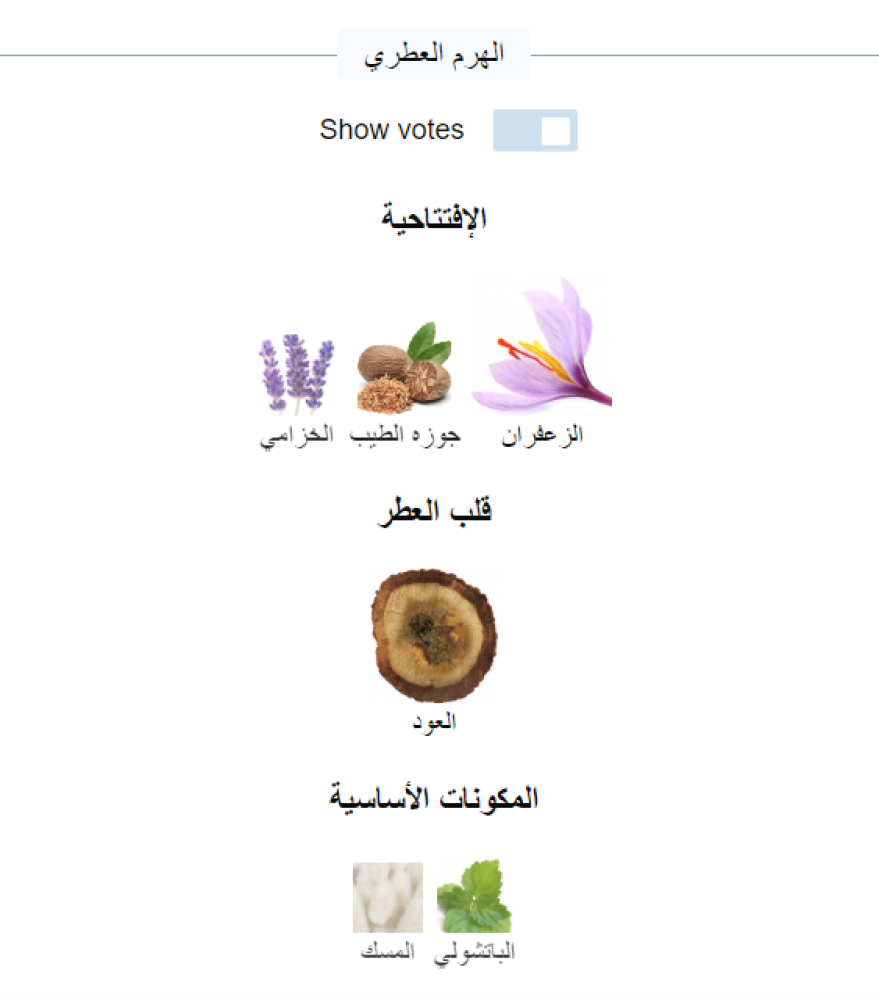This screenshot has height=1000, width=879.
Task: Click the قلب العطر heart notes heading
Action: 435,511
